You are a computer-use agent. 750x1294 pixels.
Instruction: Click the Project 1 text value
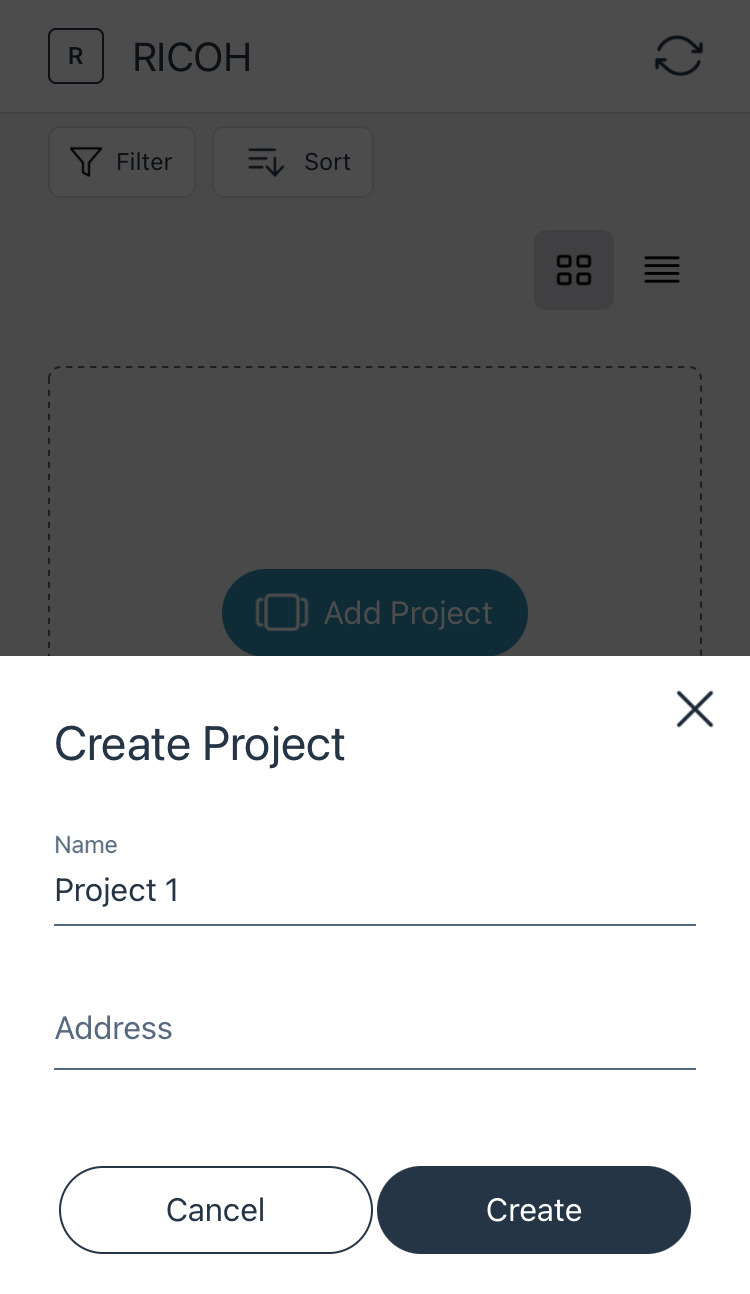tap(117, 890)
